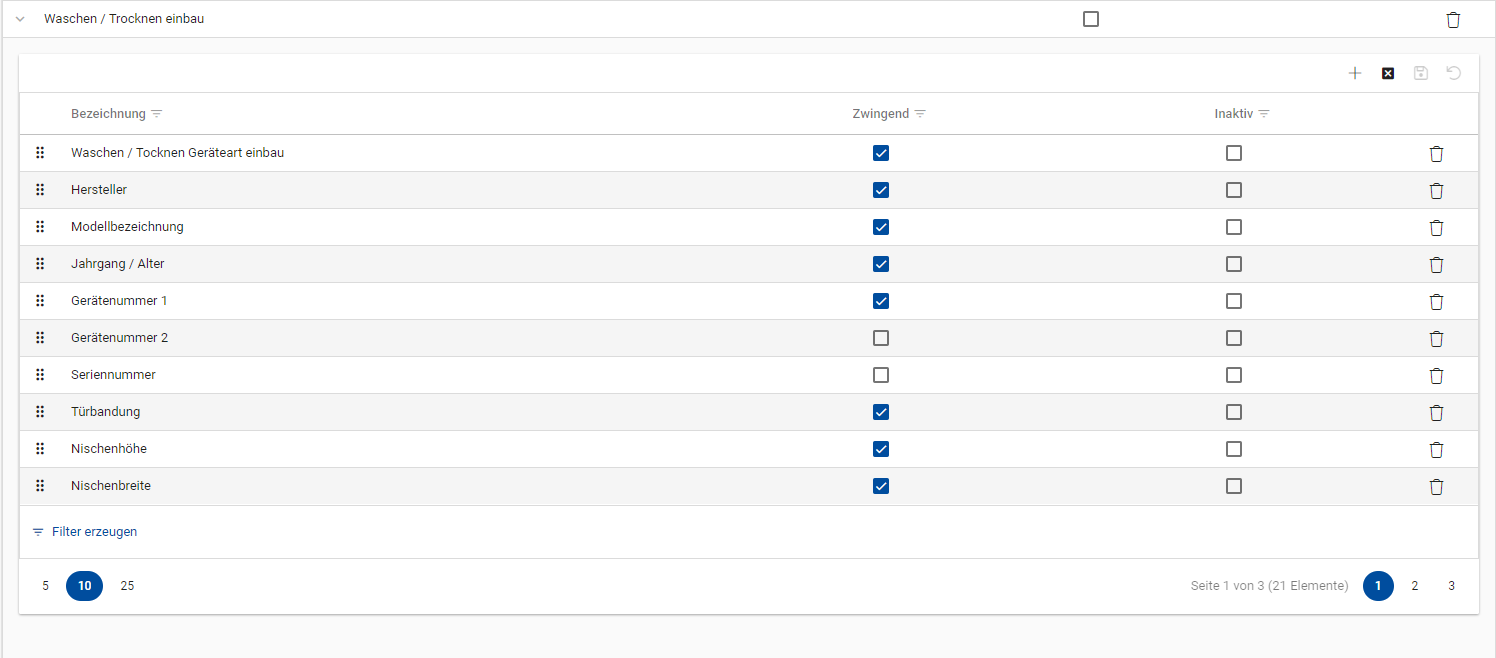Uncheck Zwingend for Jahrgang / Alter
Viewport: 1496px width, 658px height.
(x=881, y=264)
